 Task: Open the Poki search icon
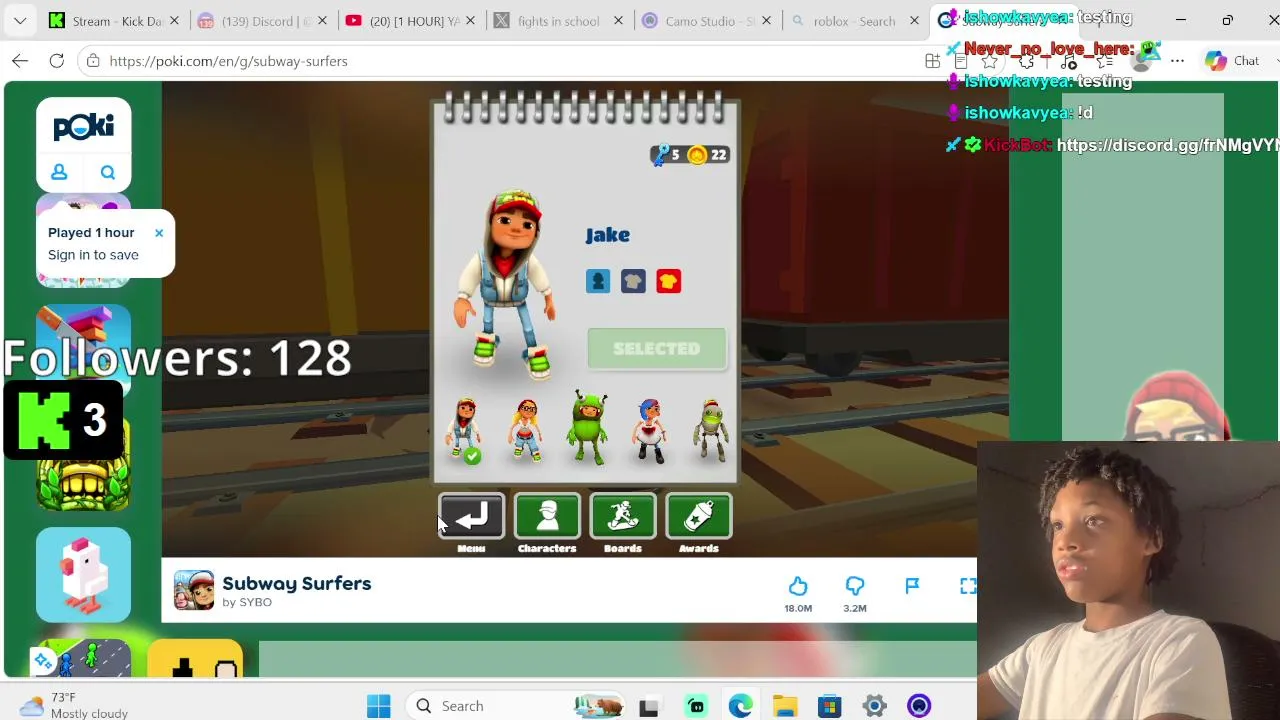[x=108, y=173]
